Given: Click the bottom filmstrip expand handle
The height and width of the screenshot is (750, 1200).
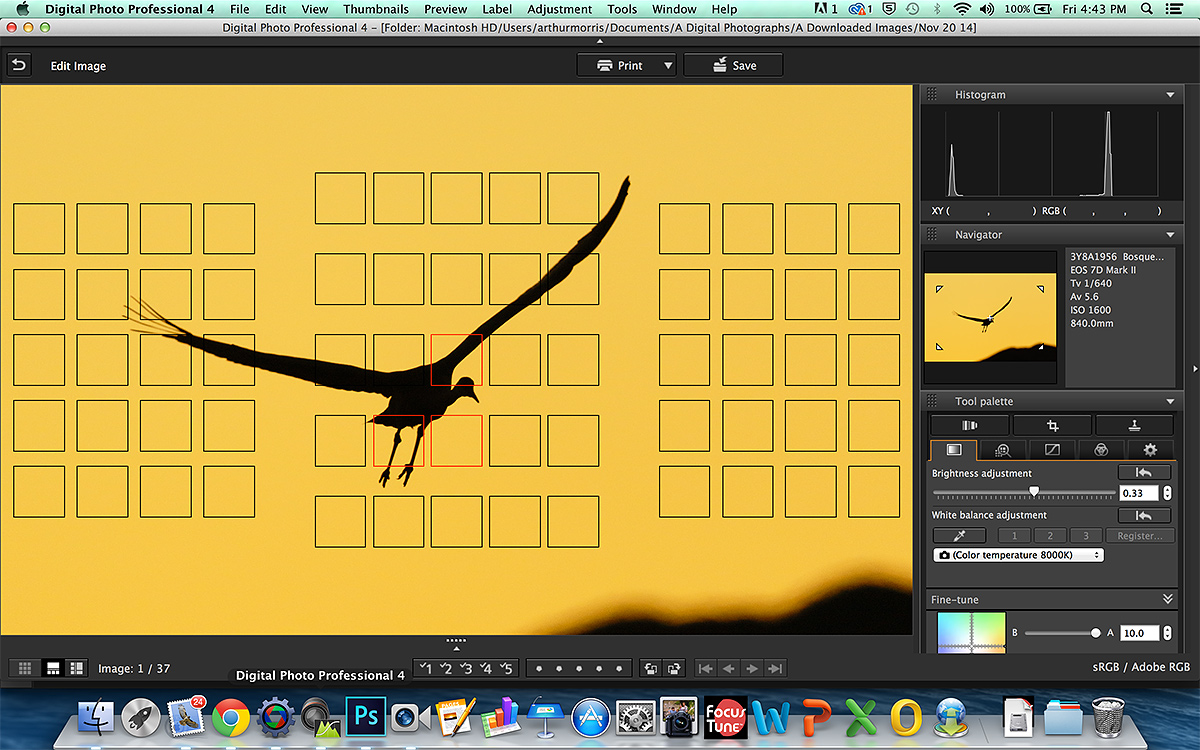Looking at the screenshot, I should click(x=456, y=644).
